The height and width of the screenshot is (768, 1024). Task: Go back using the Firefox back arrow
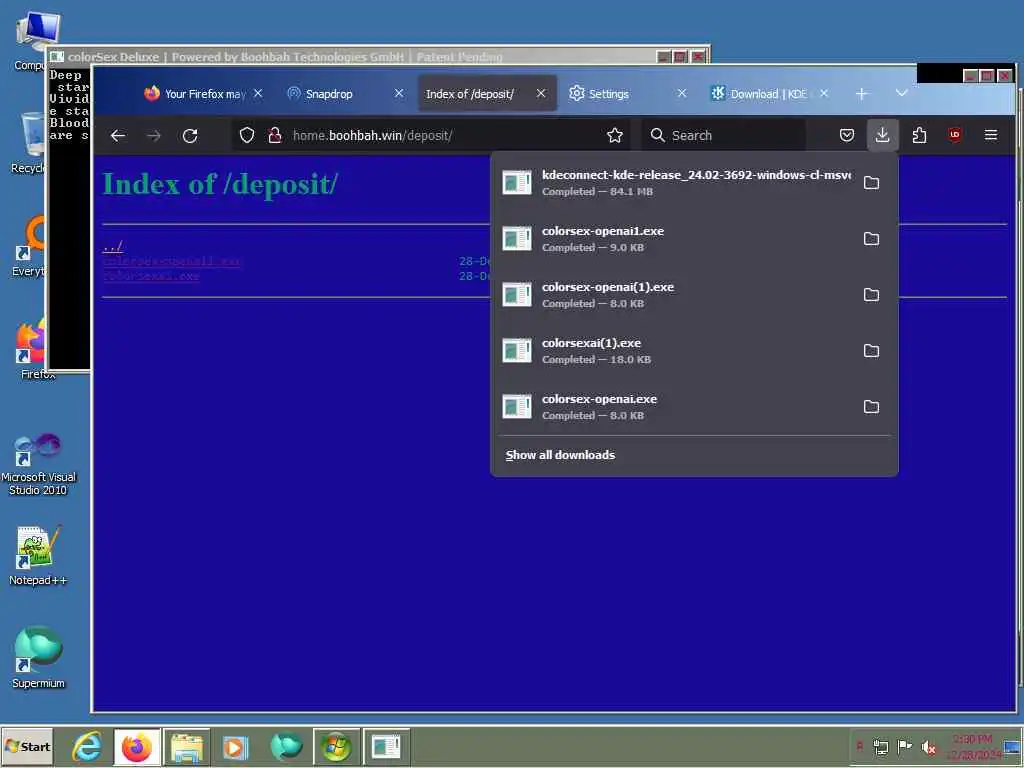click(118, 136)
